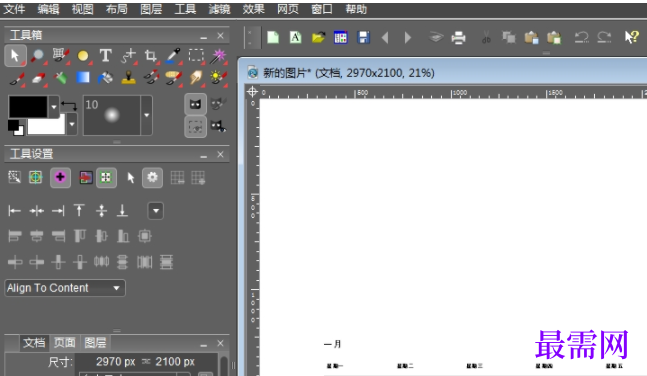Open the brush size 10 dropdown arrow

(x=146, y=115)
